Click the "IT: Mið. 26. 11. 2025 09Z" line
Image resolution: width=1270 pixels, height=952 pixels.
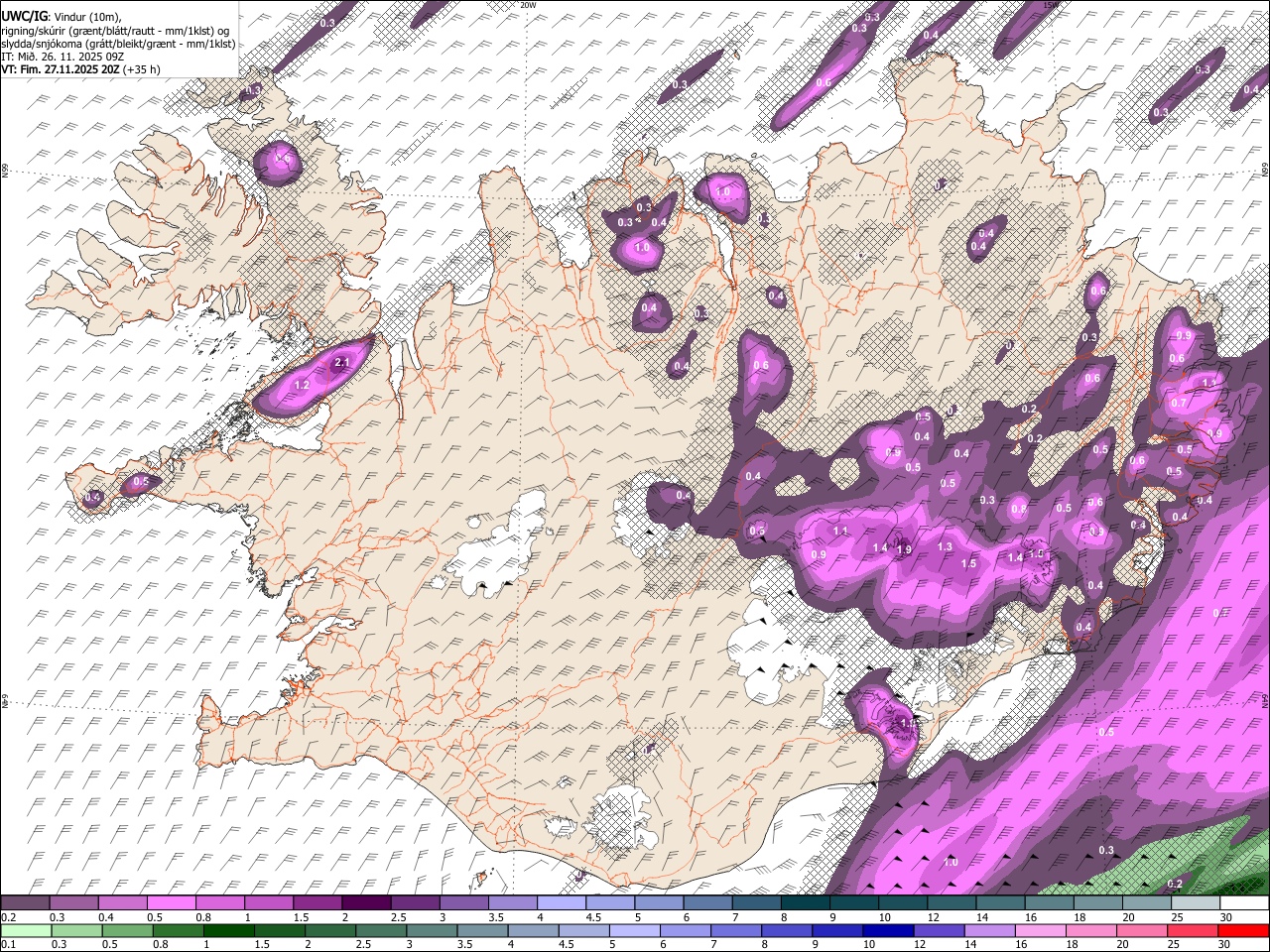coord(62,57)
